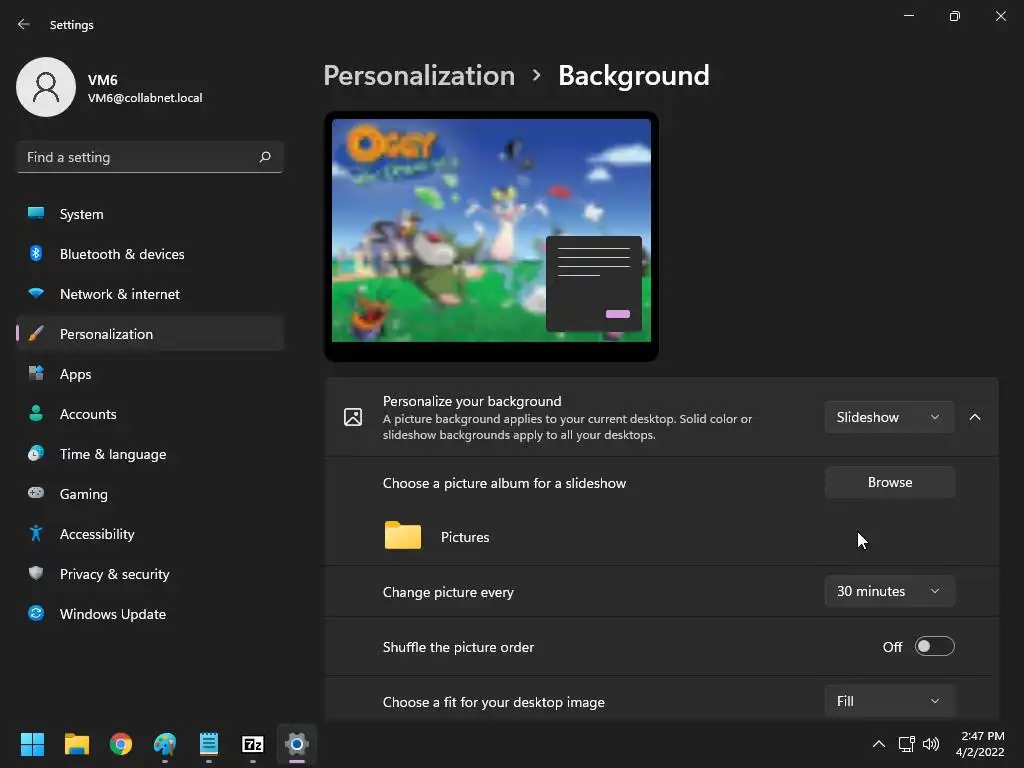Open Time & language settings
Viewport: 1024px width, 768px height.
[x=150, y=454]
